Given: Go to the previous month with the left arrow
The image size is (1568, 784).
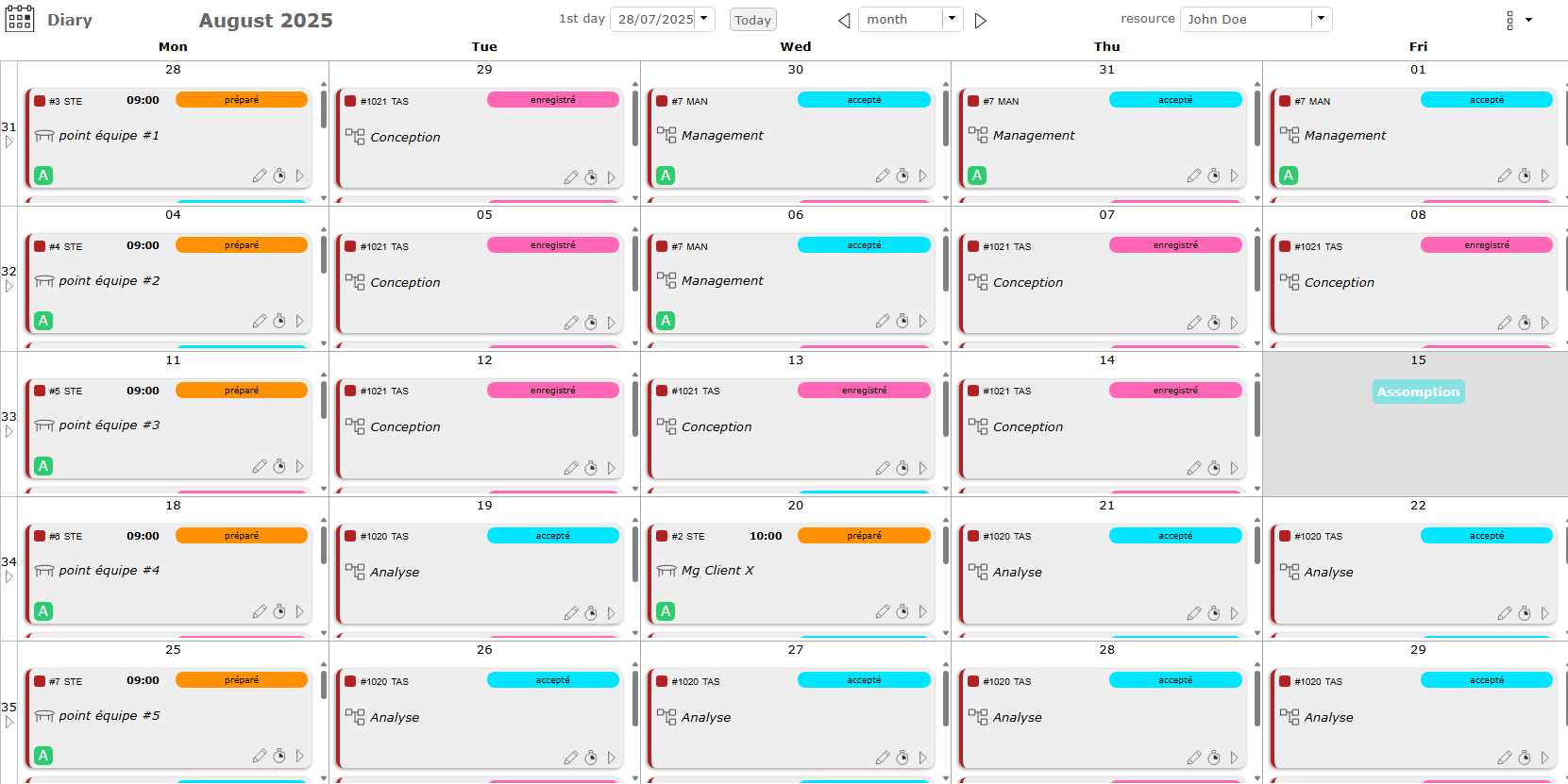Looking at the screenshot, I should 843,20.
